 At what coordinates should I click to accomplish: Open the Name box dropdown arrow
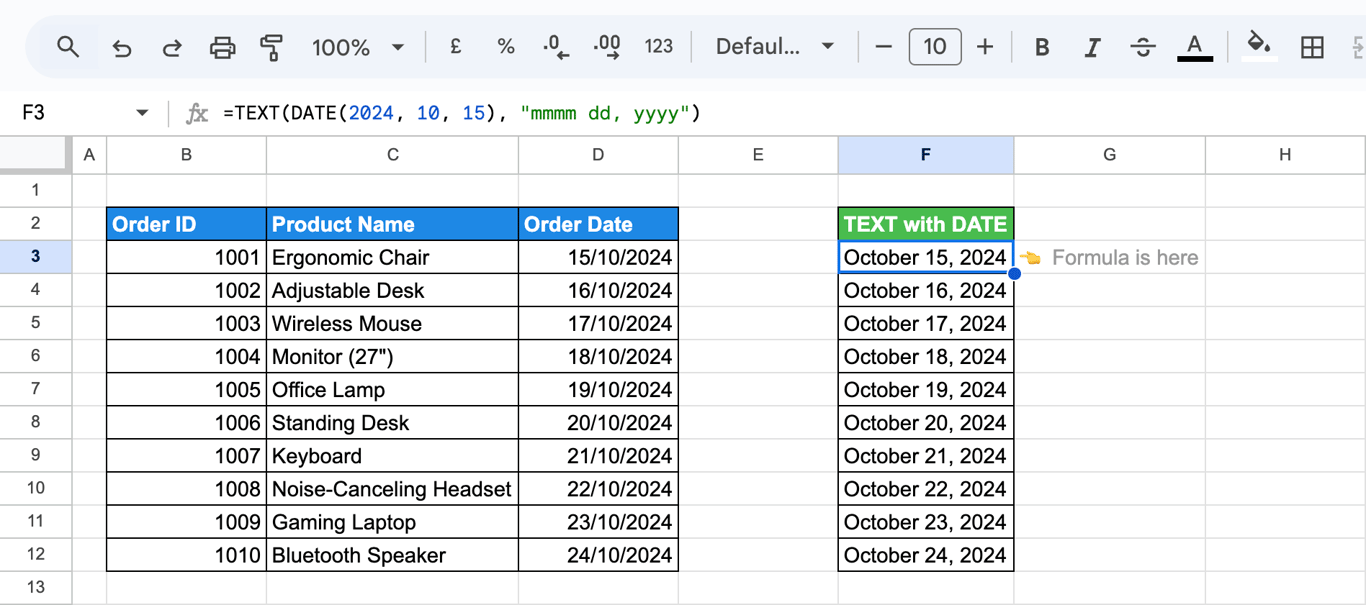pos(141,113)
